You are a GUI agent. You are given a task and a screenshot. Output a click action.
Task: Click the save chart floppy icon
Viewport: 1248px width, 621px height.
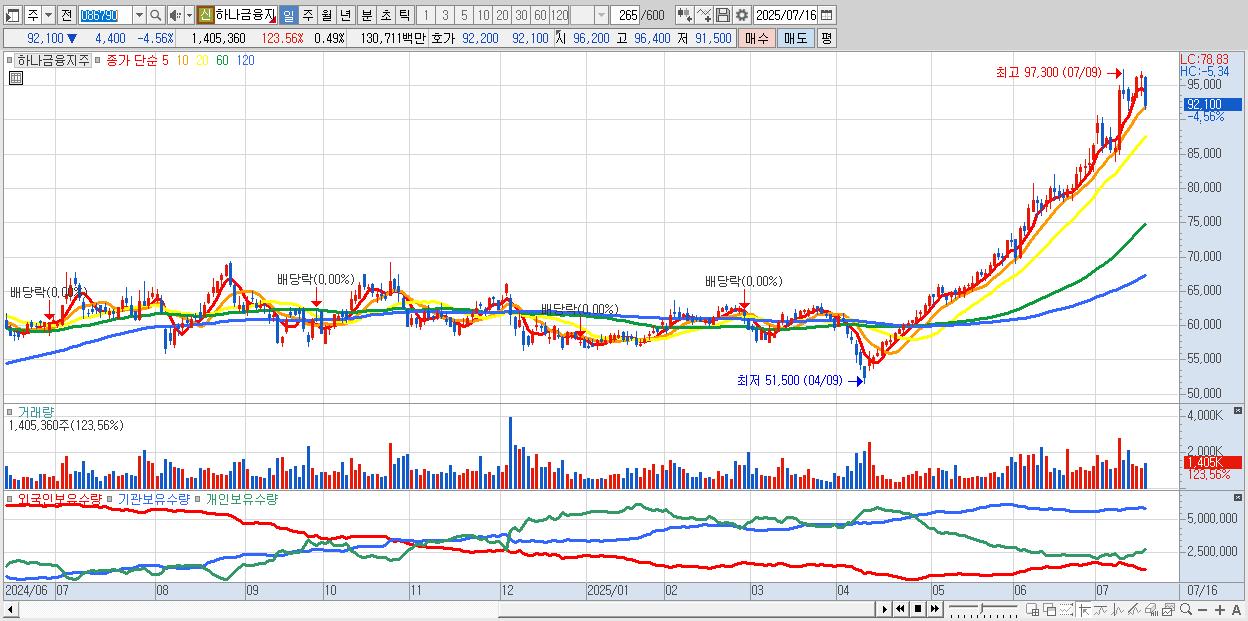723,15
